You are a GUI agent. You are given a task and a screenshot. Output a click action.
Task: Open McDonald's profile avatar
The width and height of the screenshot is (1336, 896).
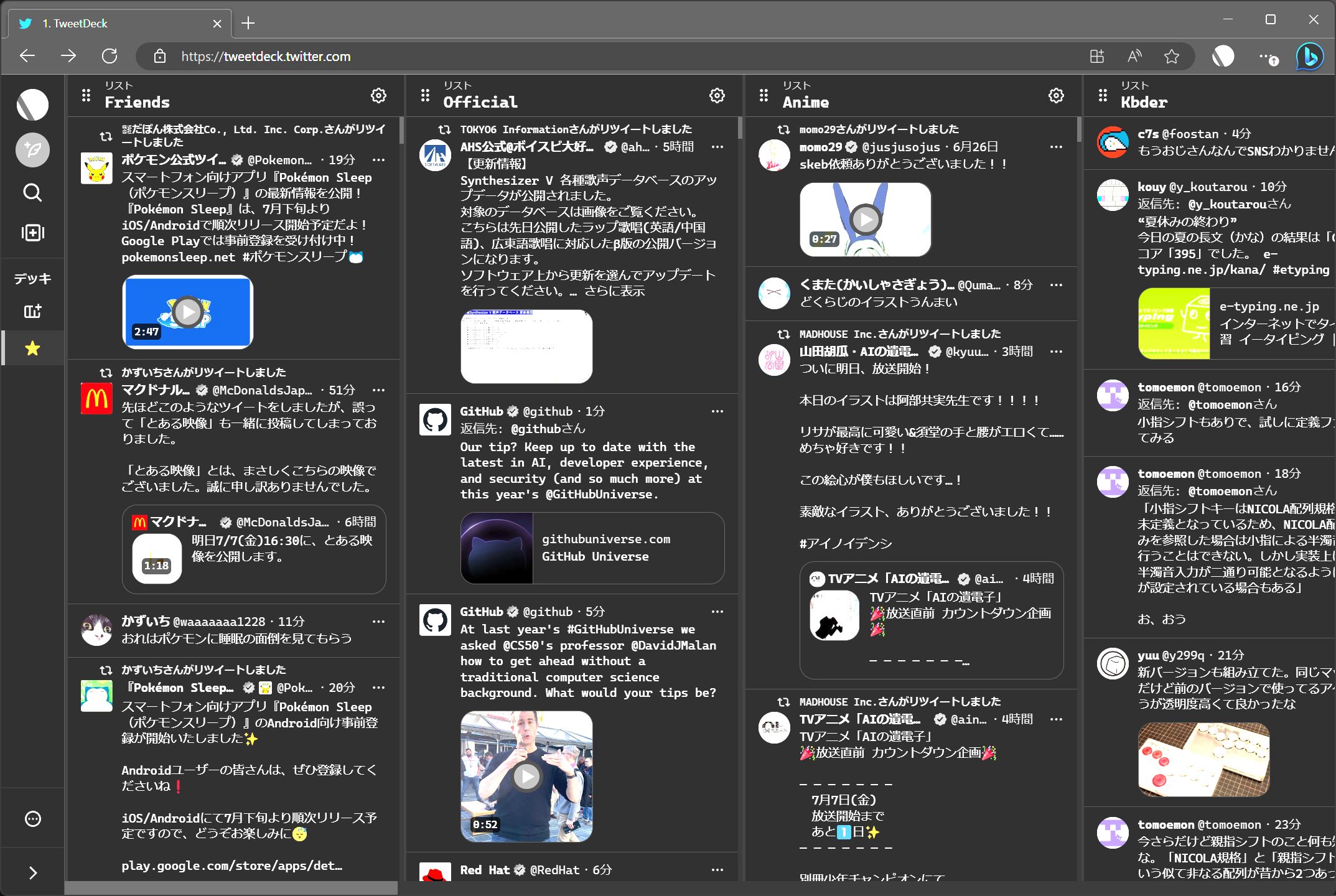96,398
